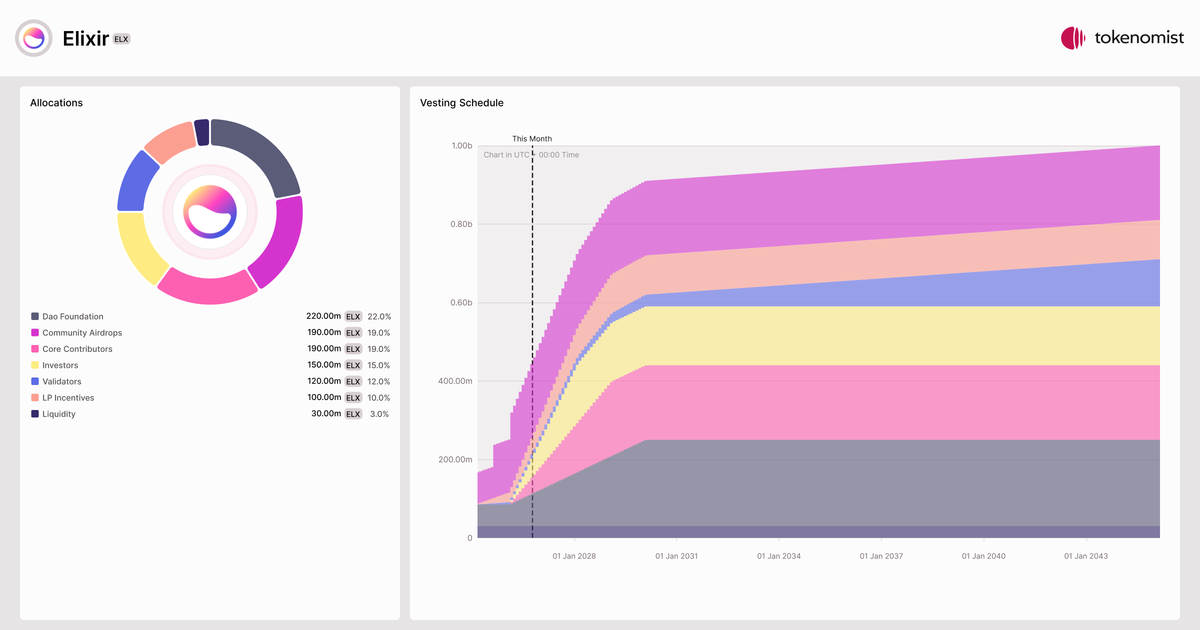Click the blue Validators donut segment
1200x630 pixels.
[135, 181]
